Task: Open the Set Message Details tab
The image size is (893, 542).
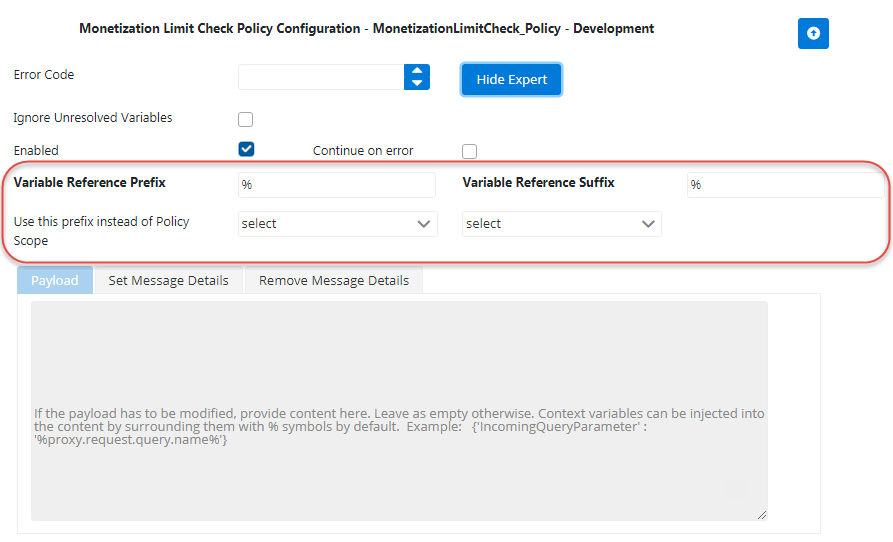Action: [169, 281]
